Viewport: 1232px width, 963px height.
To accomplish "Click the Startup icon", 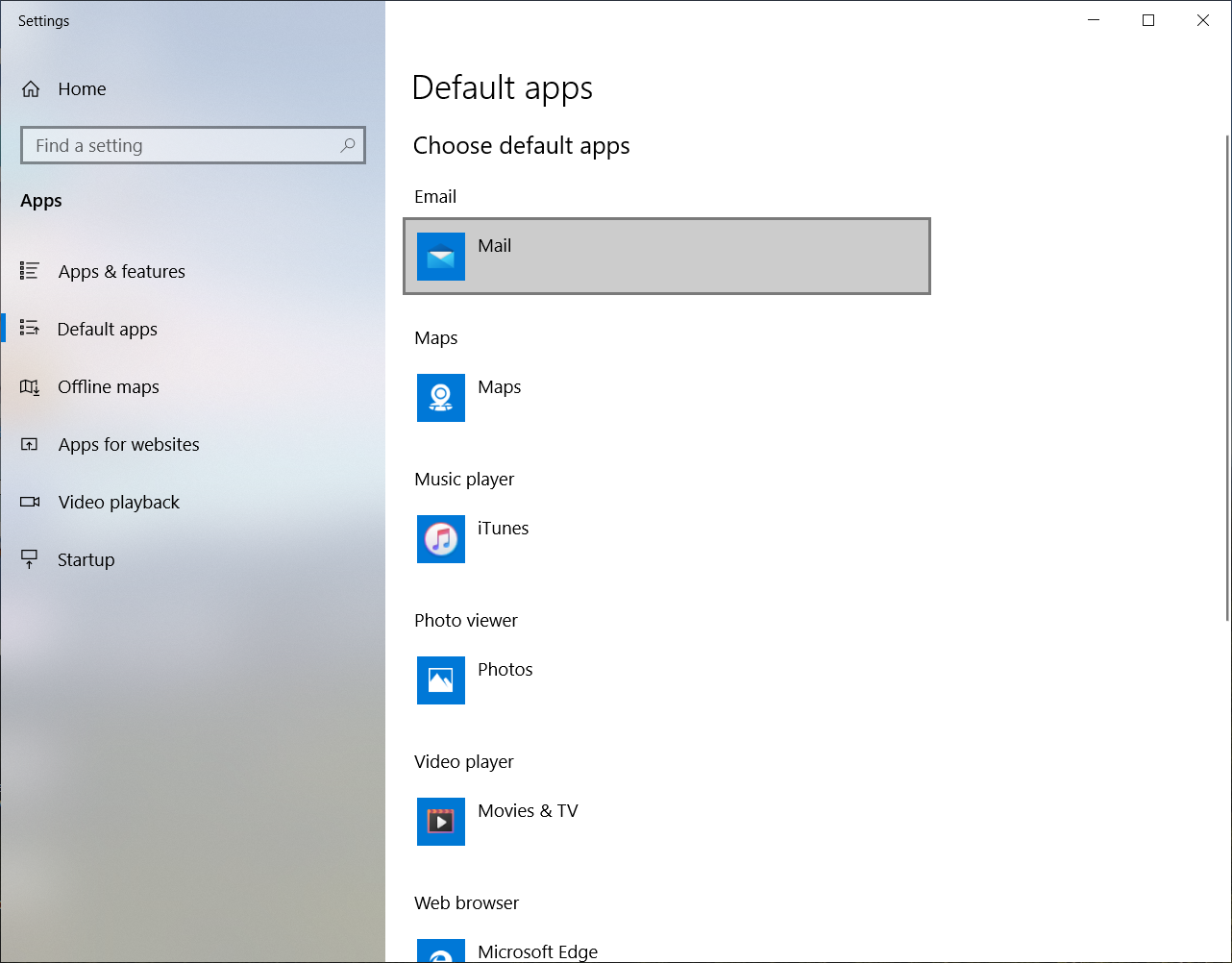I will pos(30,559).
